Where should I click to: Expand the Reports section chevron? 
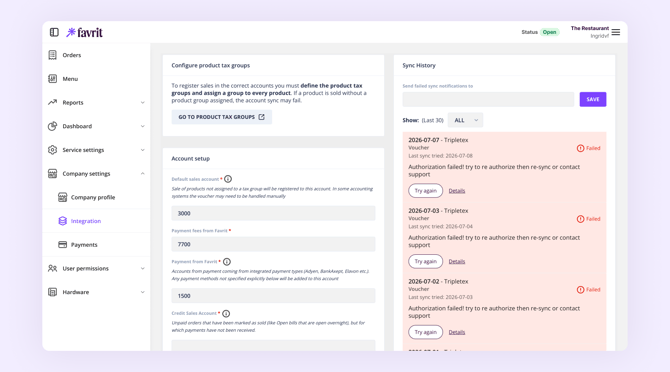pyautogui.click(x=143, y=103)
